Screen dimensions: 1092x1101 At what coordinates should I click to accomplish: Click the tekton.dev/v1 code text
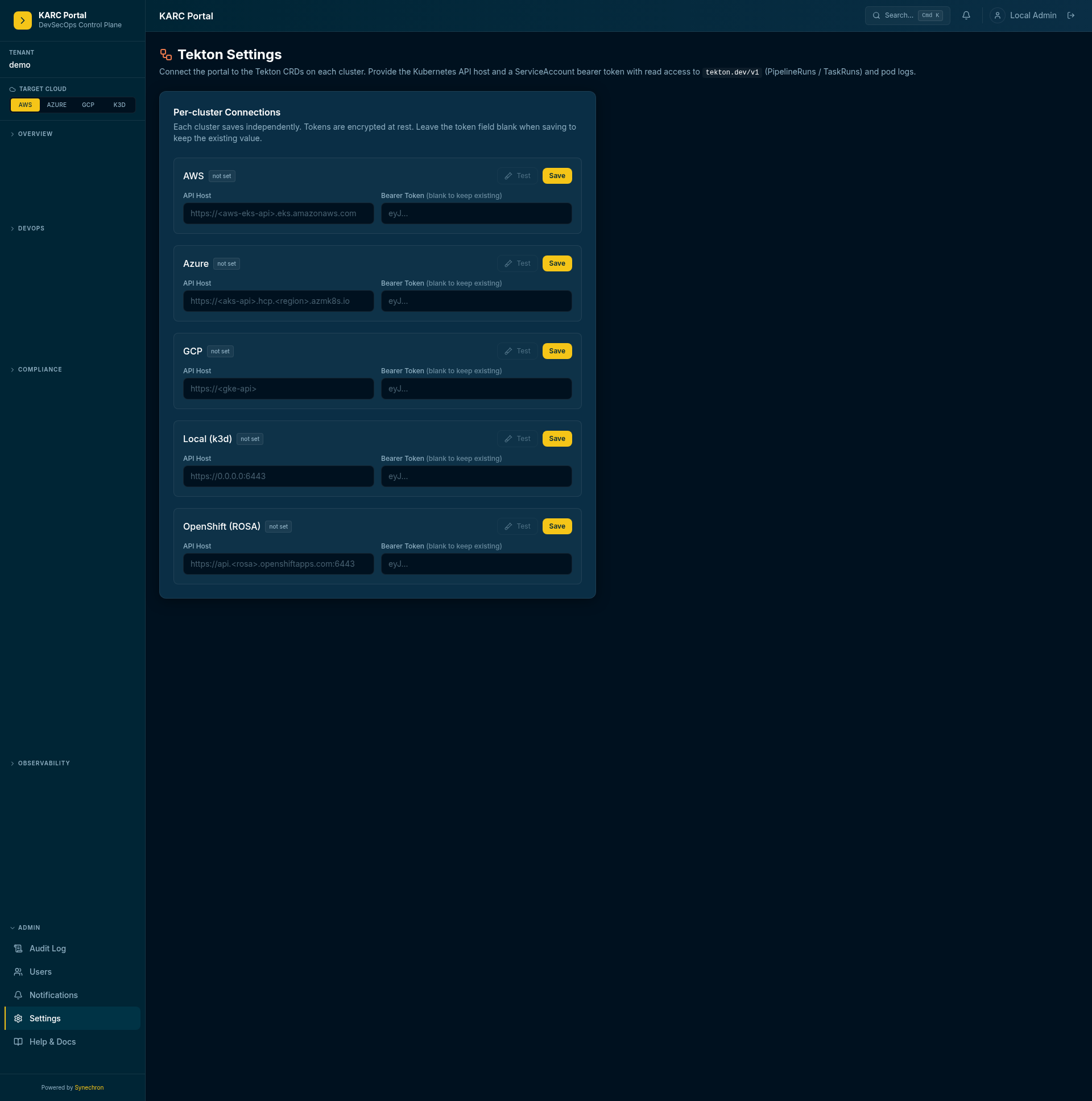pos(732,72)
